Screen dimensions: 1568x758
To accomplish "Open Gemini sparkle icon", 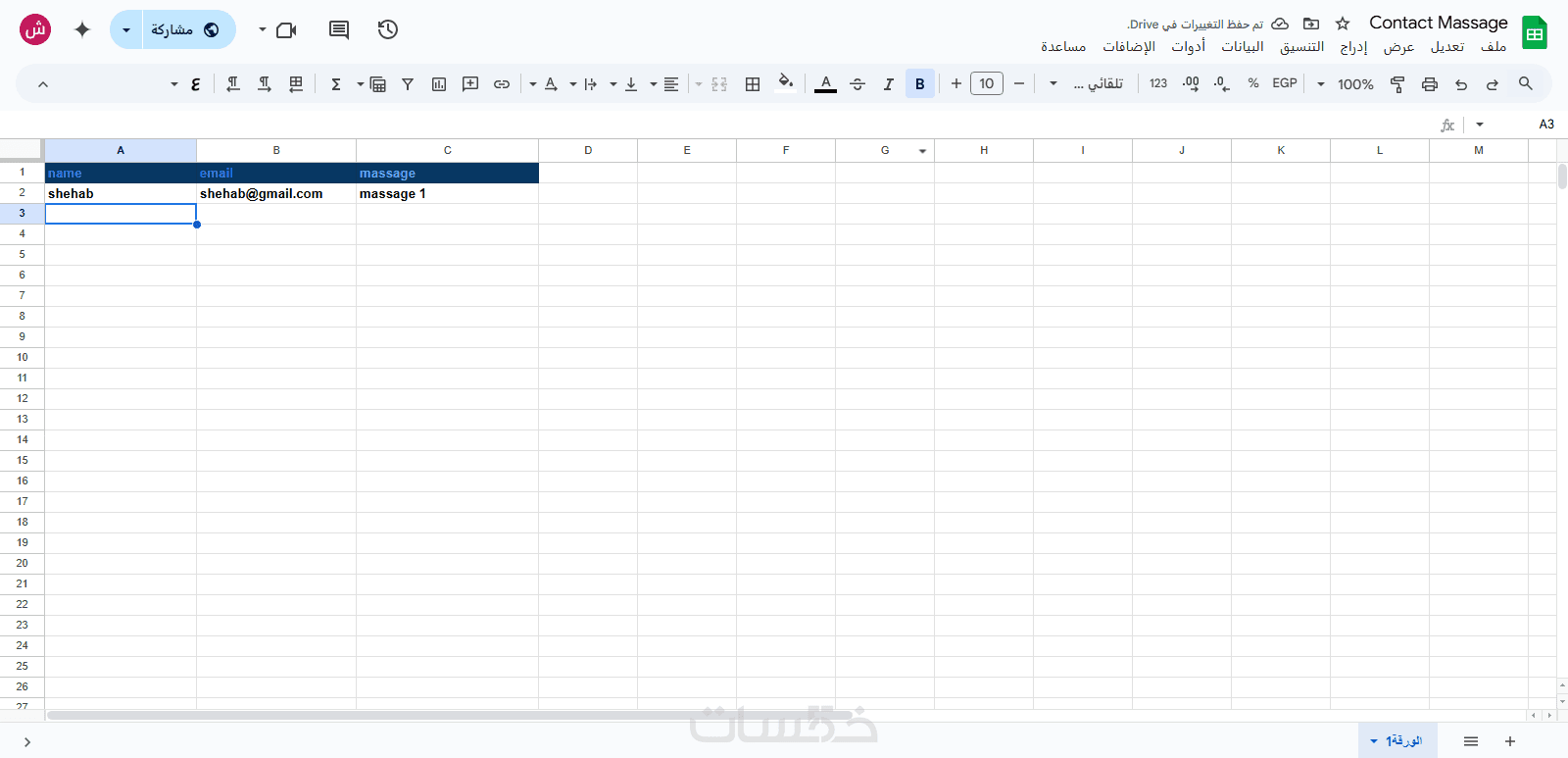I will [82, 29].
